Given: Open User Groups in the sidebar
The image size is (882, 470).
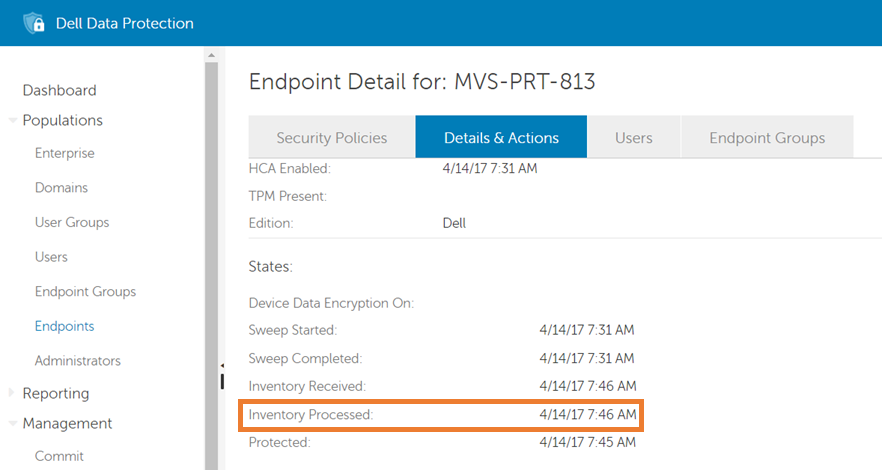Looking at the screenshot, I should pos(71,222).
